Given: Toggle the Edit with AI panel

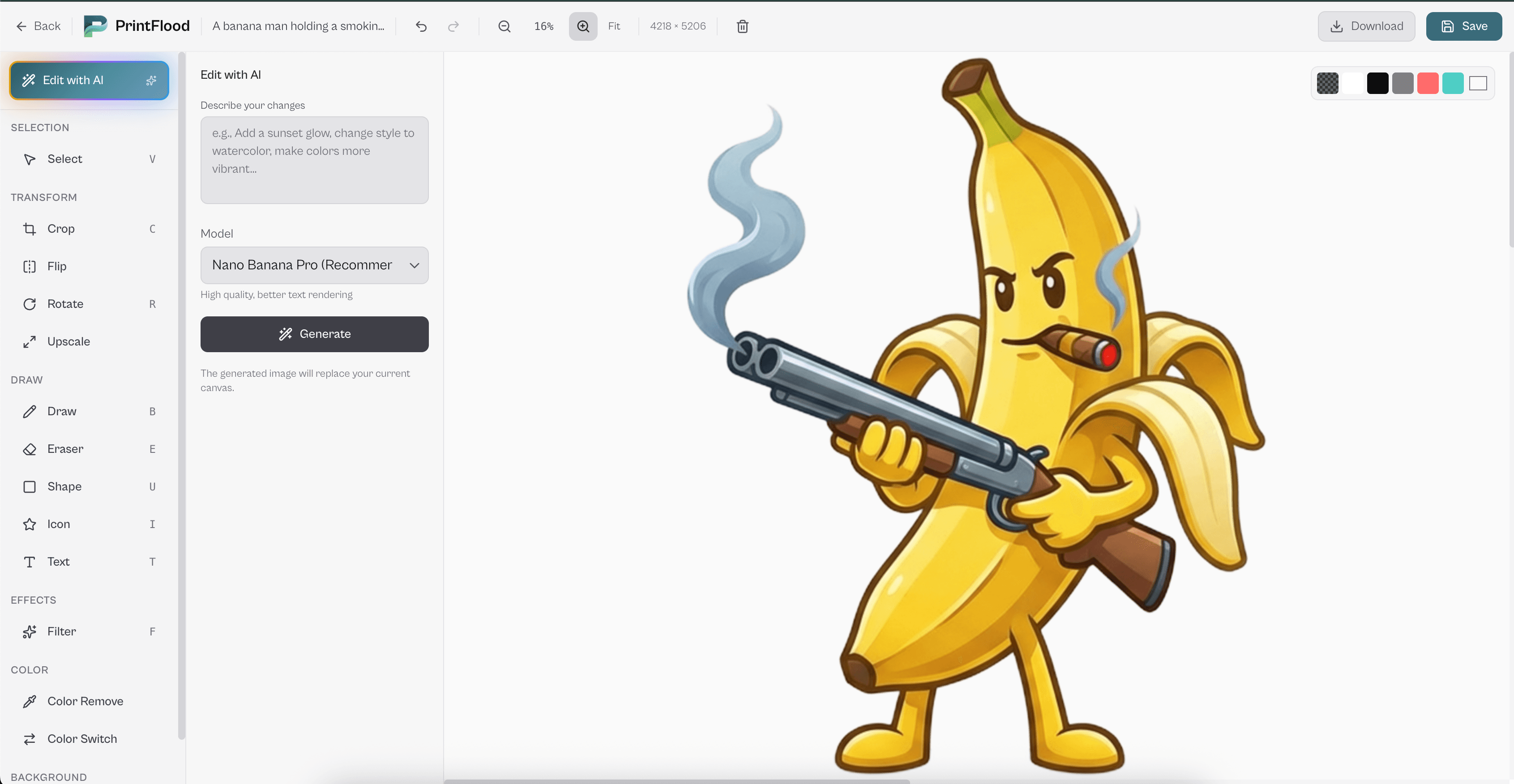Looking at the screenshot, I should pos(89,80).
